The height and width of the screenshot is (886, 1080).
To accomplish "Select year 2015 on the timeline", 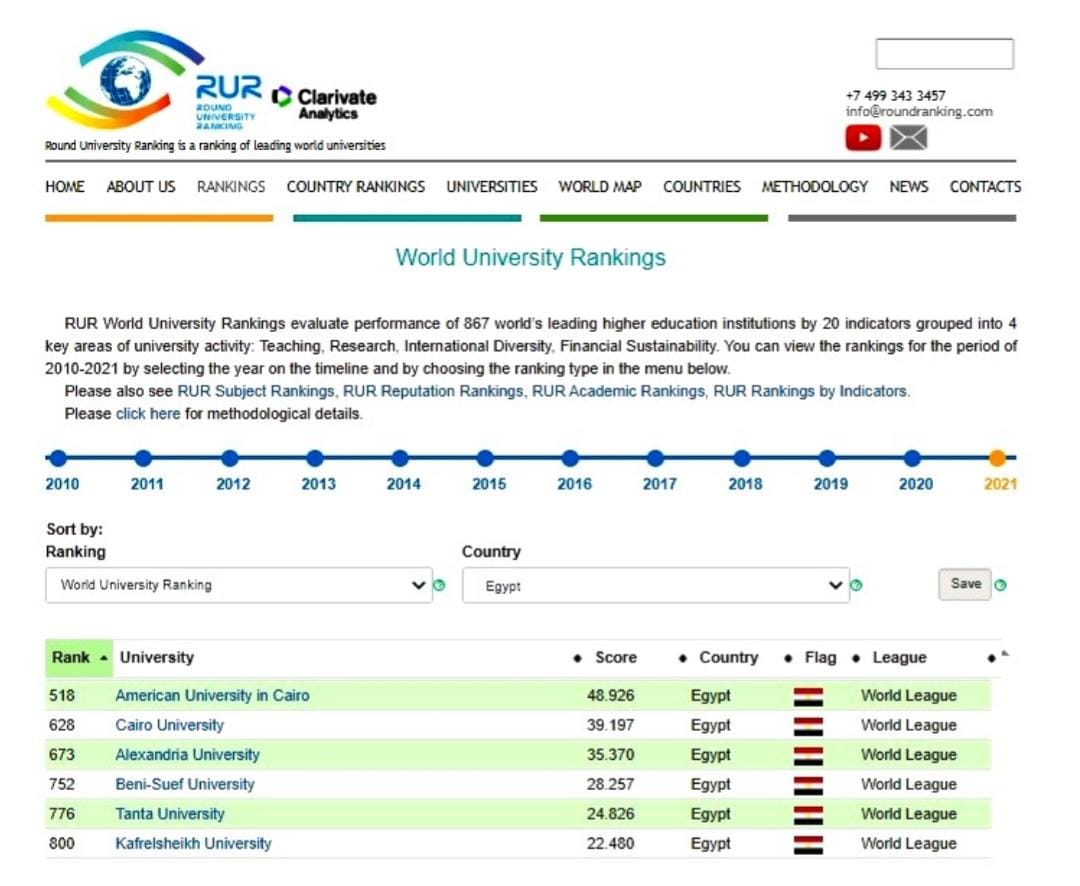I will pyautogui.click(x=485, y=459).
